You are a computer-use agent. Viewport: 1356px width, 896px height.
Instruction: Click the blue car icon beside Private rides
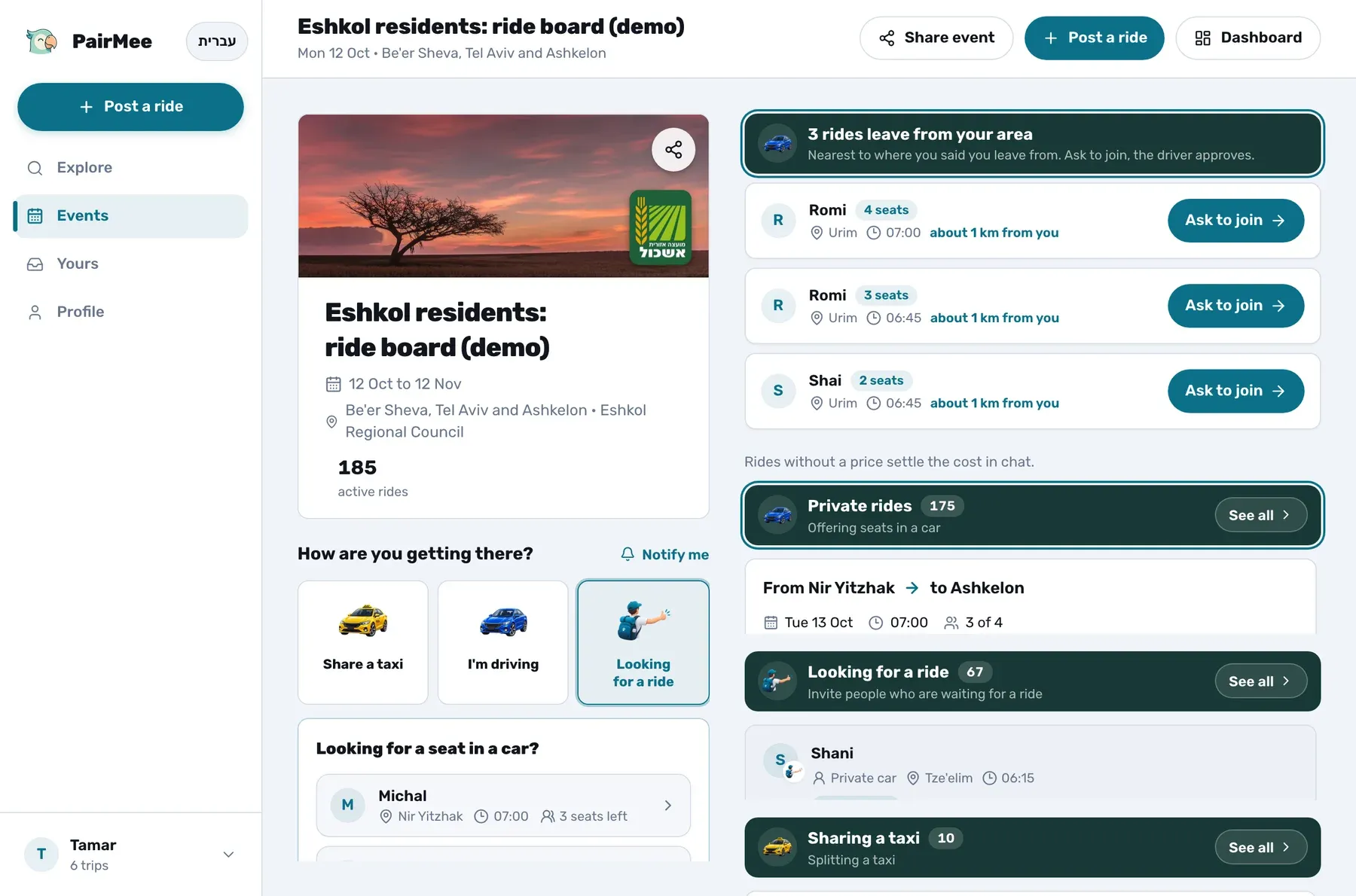(777, 515)
